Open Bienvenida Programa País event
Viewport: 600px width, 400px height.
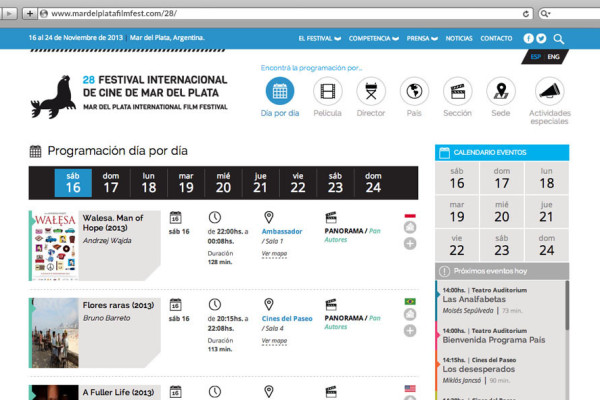tap(494, 340)
